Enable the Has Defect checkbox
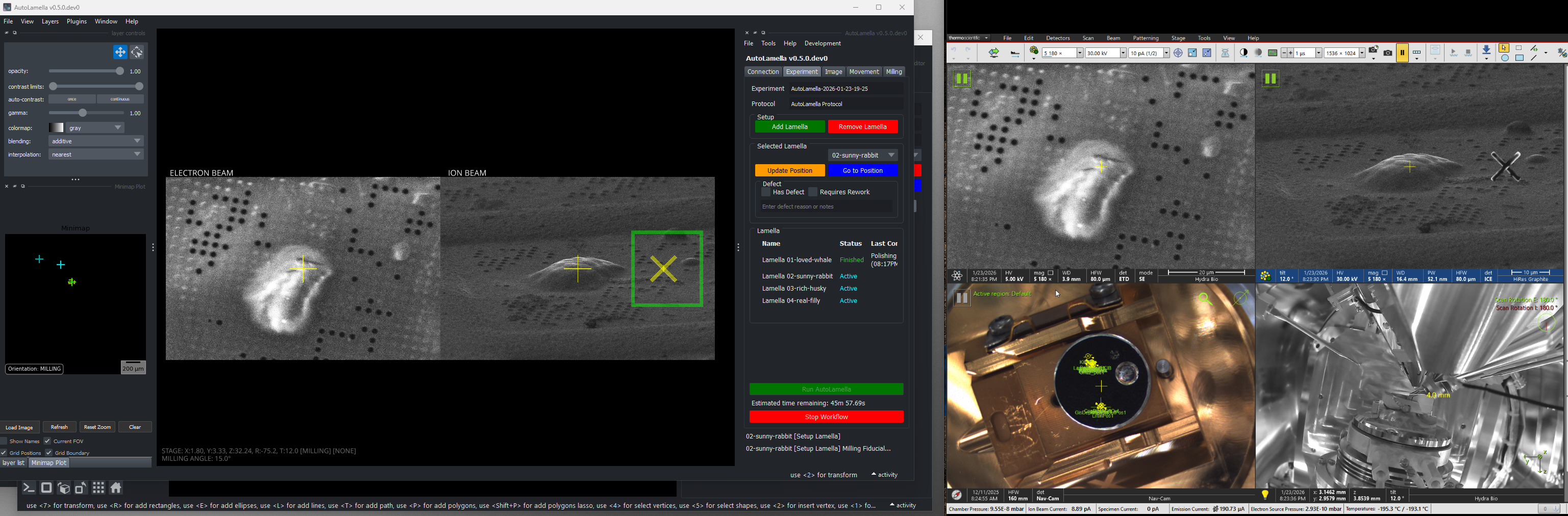Image resolution: width=1568 pixels, height=516 pixels. [x=766, y=192]
